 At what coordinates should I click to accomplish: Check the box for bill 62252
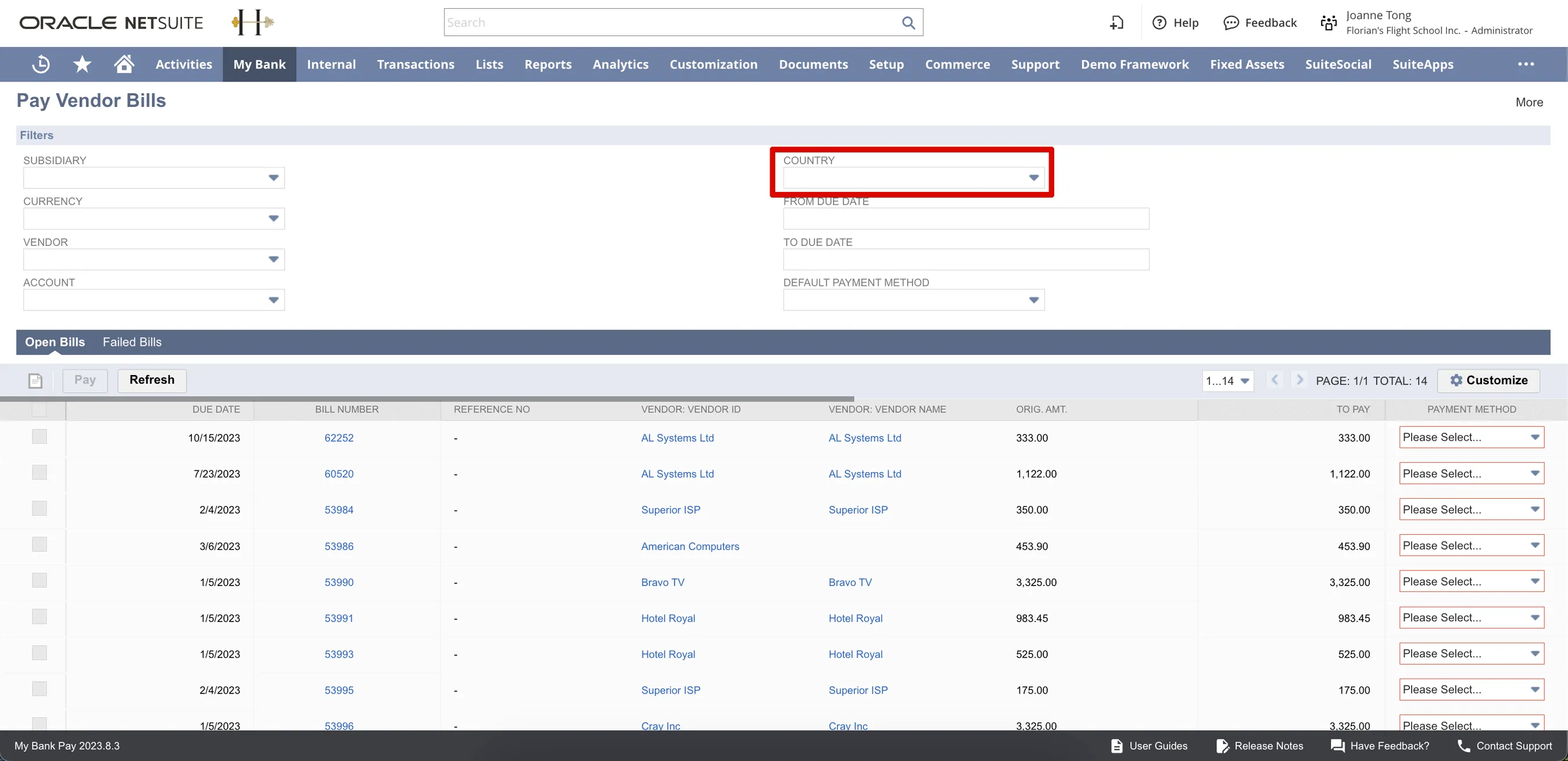[x=39, y=437]
